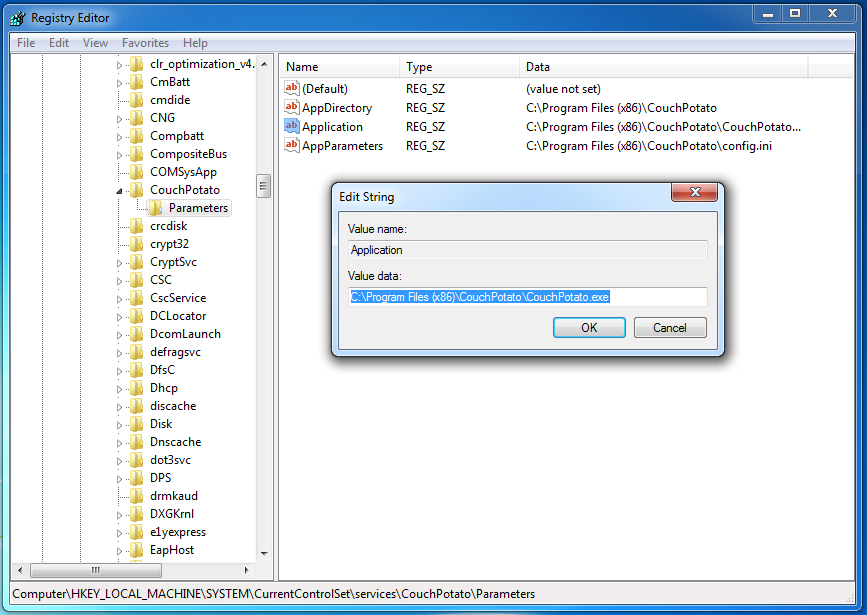867x615 pixels.
Task: Select the DfsC tree item
Action: click(162, 370)
